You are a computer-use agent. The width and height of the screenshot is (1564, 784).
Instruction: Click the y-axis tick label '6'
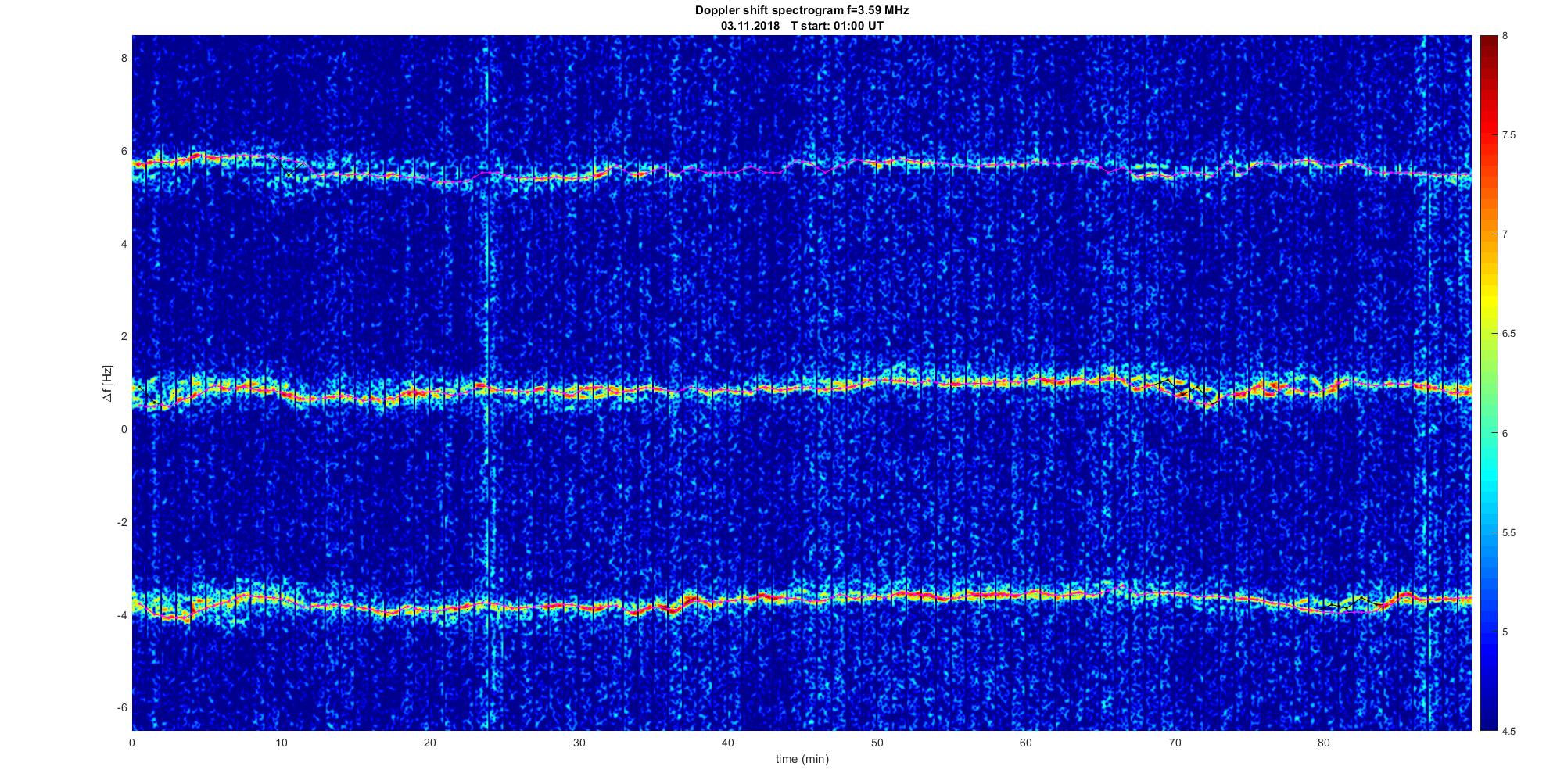pos(124,151)
